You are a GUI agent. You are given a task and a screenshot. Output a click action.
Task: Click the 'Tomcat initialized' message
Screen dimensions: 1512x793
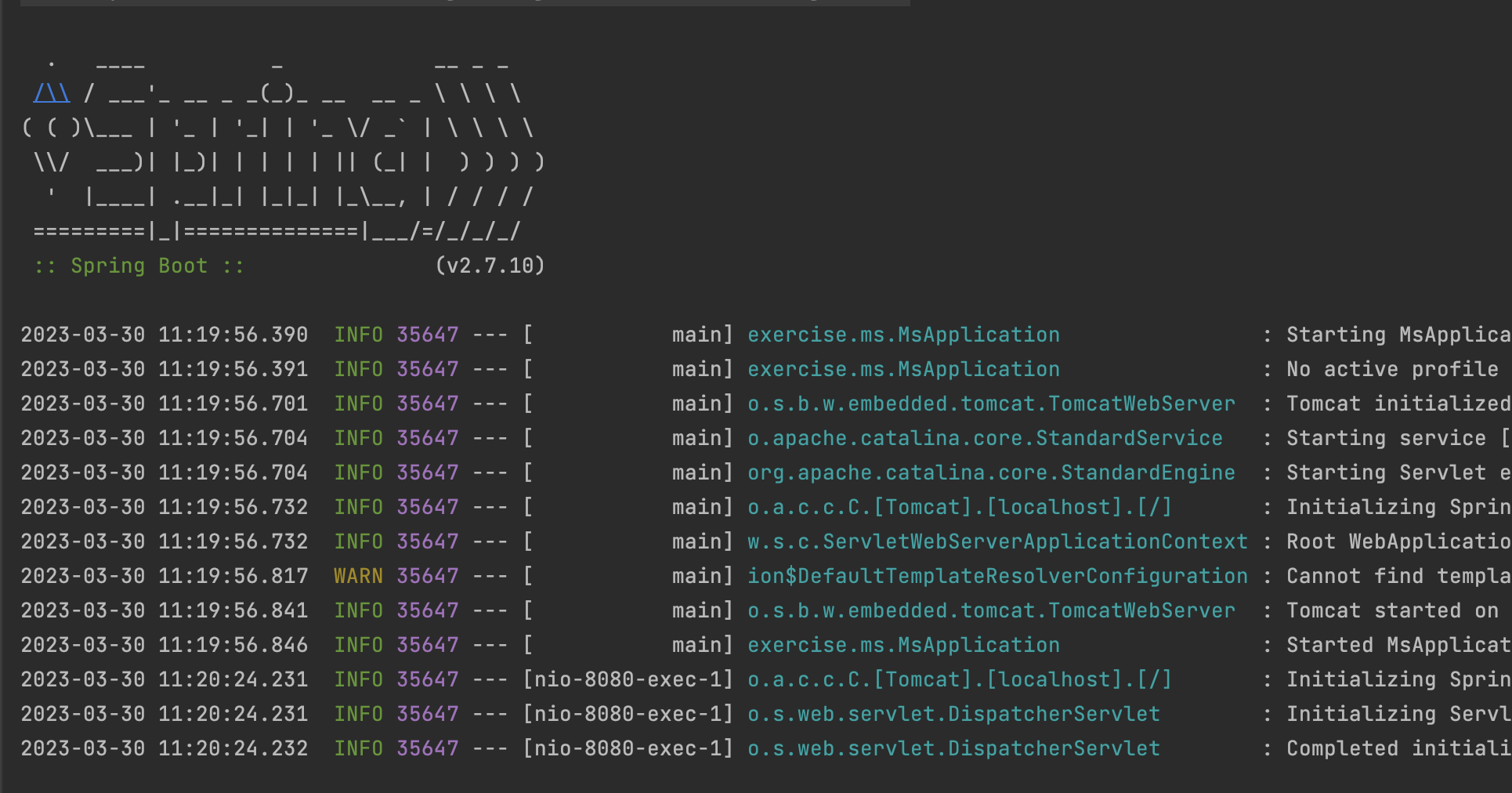[1398, 404]
